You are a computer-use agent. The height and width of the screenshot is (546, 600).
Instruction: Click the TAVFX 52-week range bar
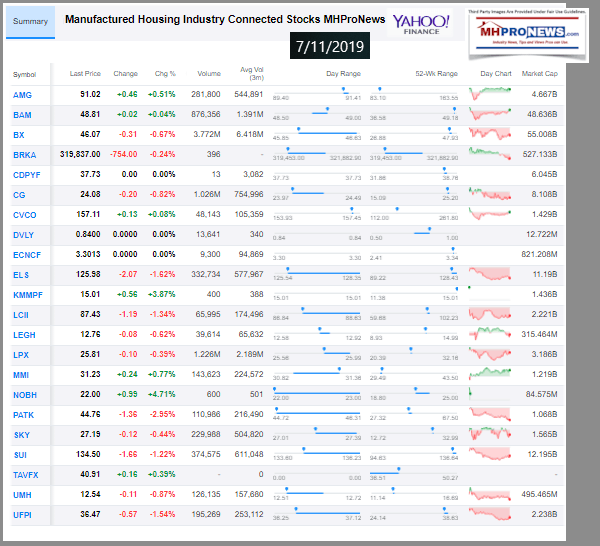414,473
